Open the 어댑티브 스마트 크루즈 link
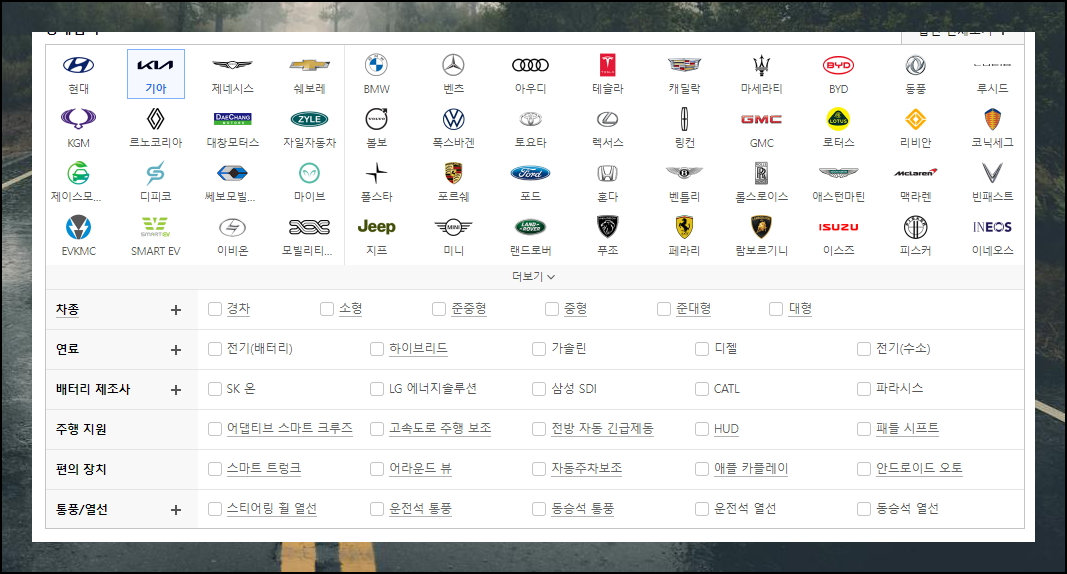This screenshot has height=574, width=1067. pos(289,428)
